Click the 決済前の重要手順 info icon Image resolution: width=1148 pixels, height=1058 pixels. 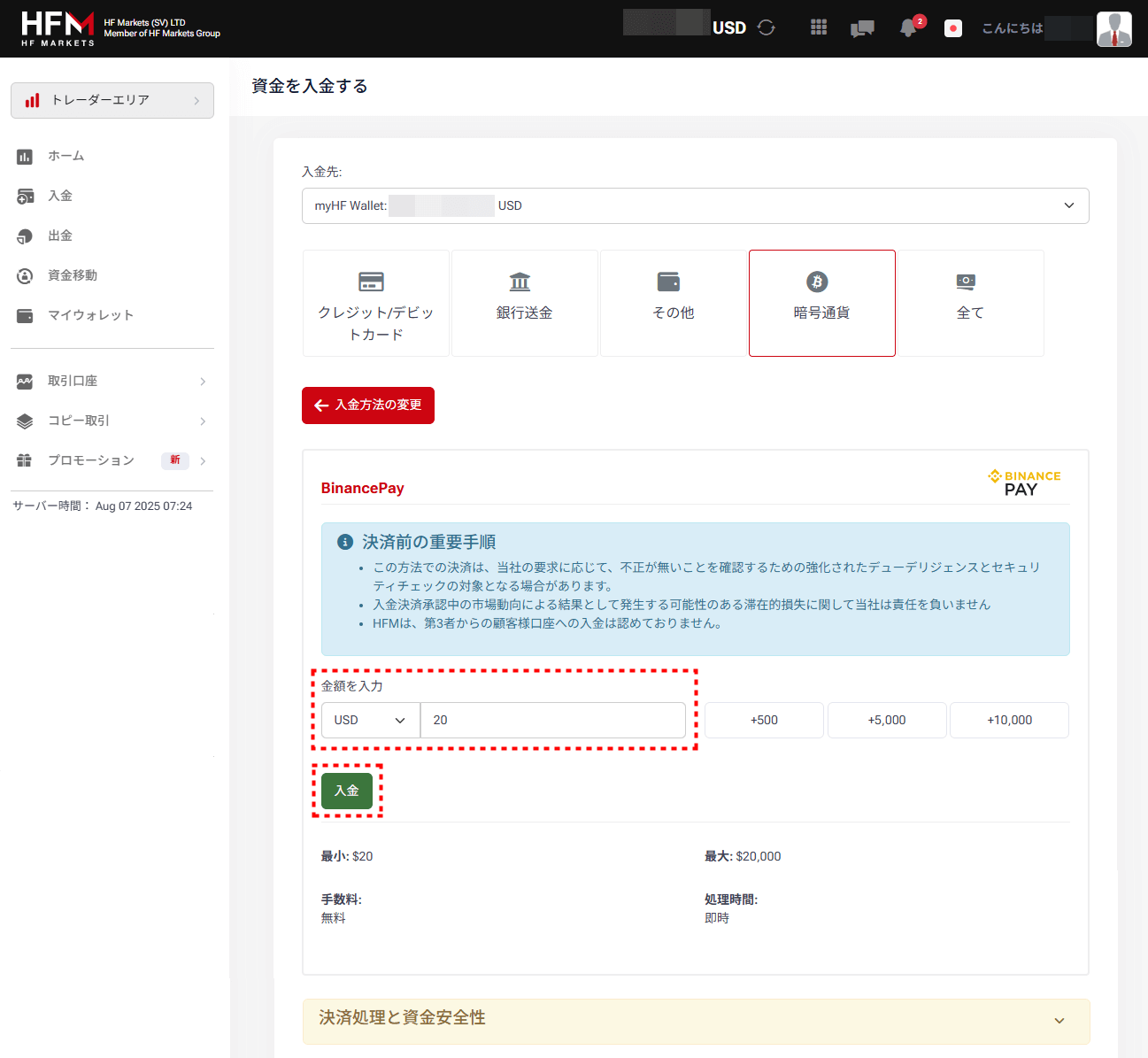[x=346, y=542]
